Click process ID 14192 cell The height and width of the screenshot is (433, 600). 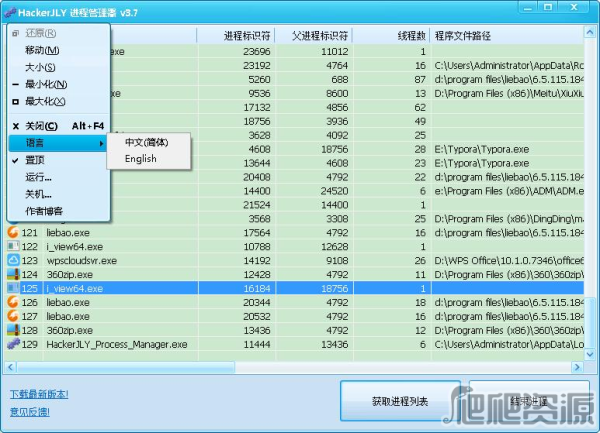coord(257,260)
